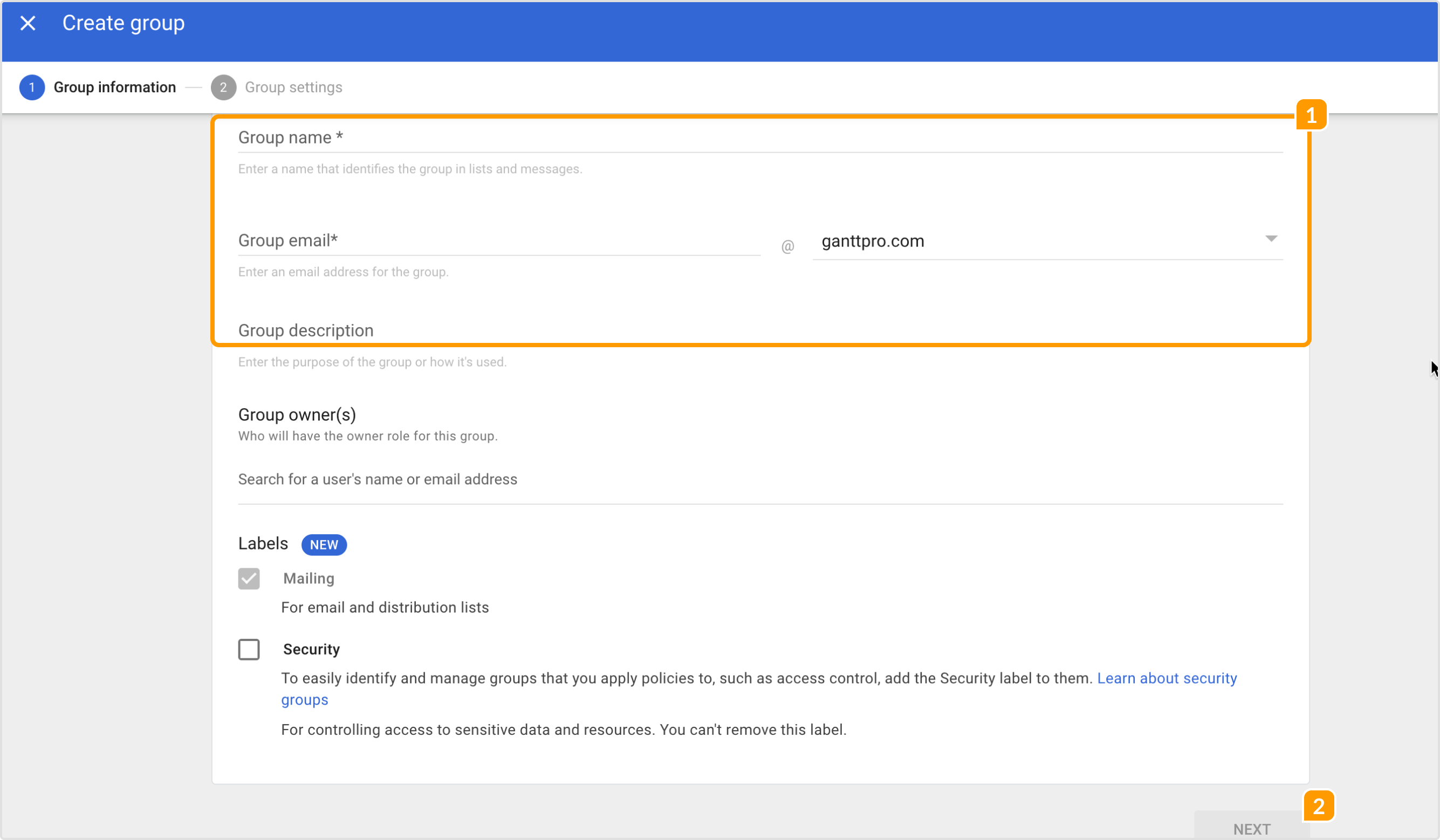Click the 'Create group' title text
This screenshot has width=1440, height=840.
click(124, 23)
